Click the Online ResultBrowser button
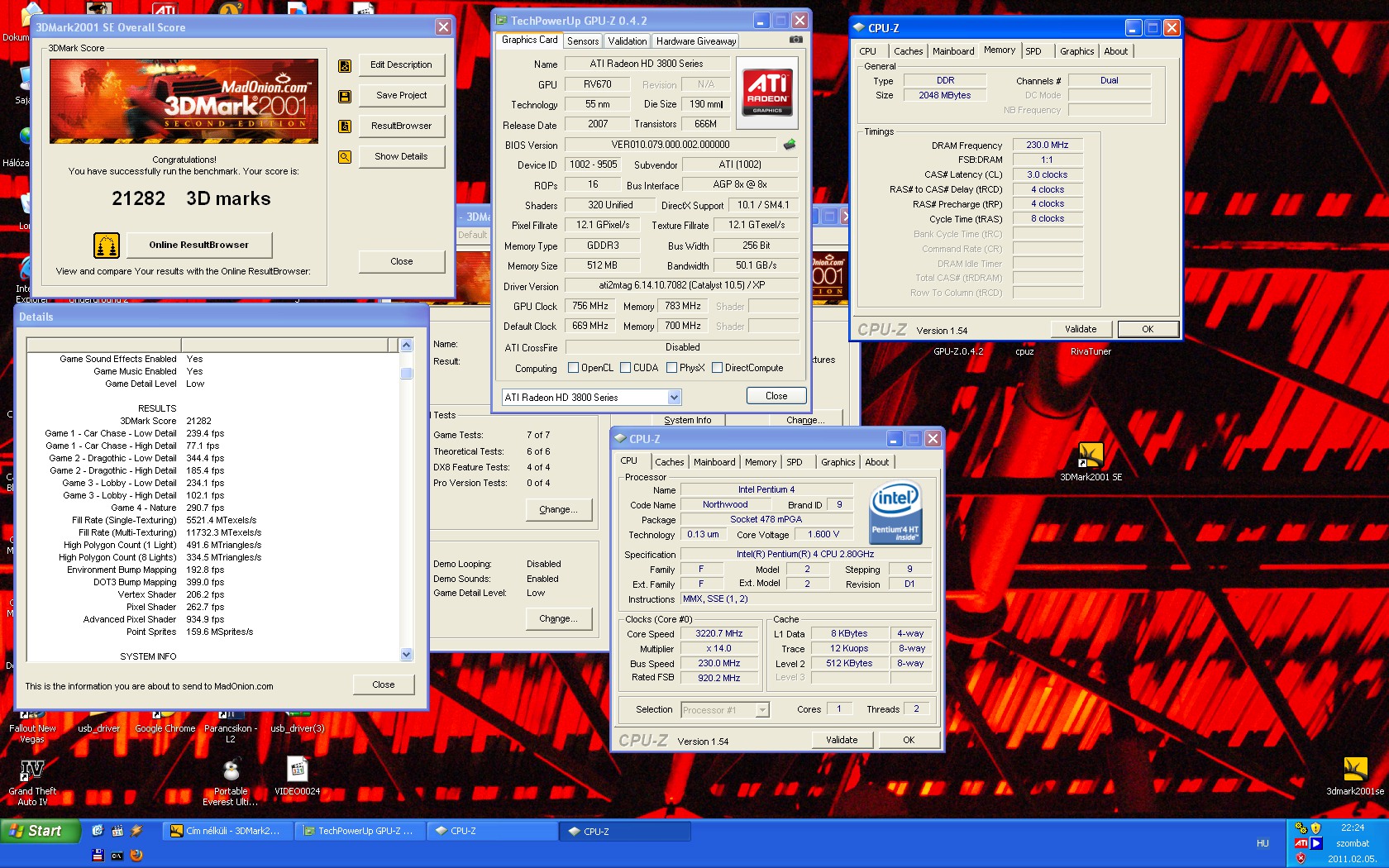 coord(198,246)
